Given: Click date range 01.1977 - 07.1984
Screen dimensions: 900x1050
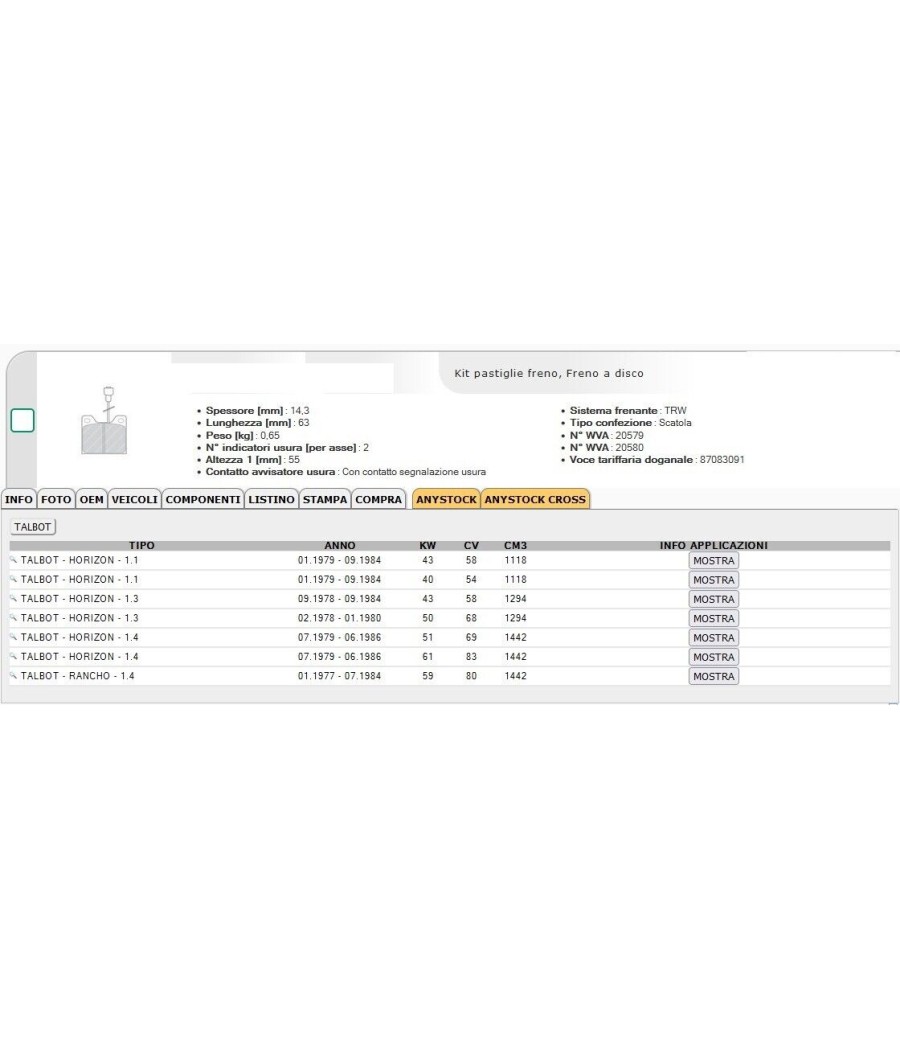Looking at the screenshot, I should click(x=340, y=676).
